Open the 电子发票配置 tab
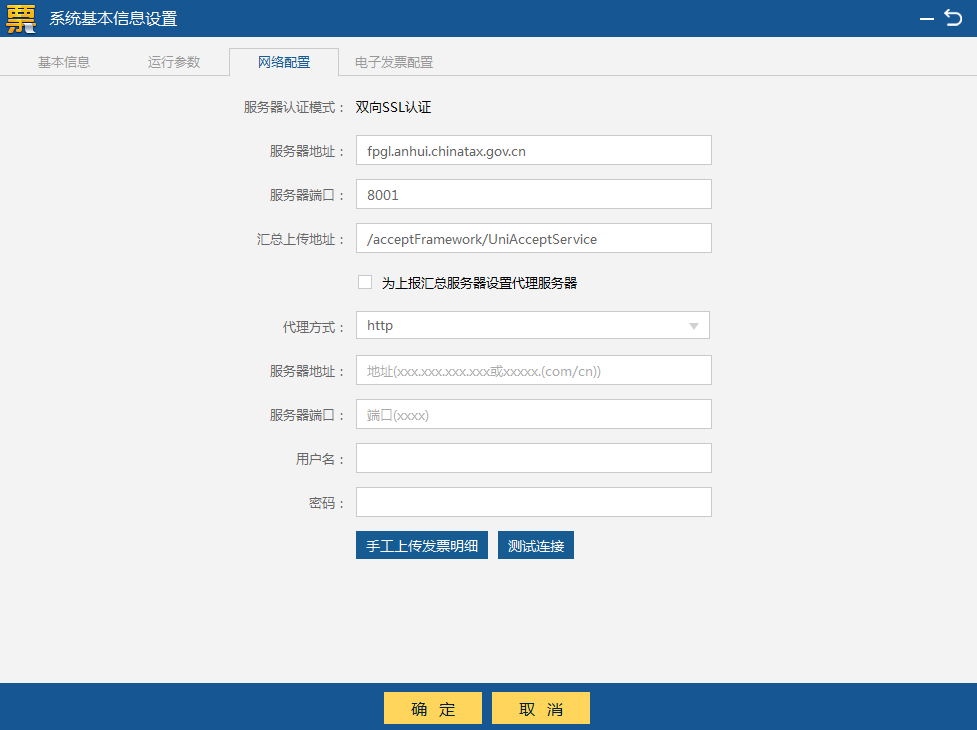Screen dimensions: 977x730 point(394,61)
